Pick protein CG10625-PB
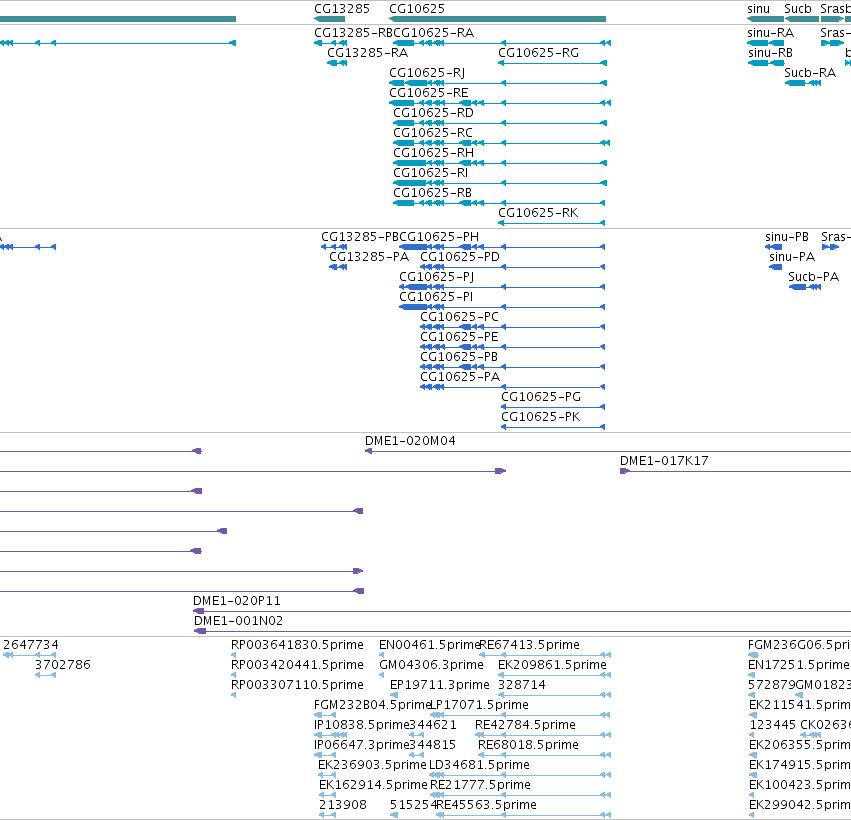The height and width of the screenshot is (820, 851). click(x=459, y=357)
